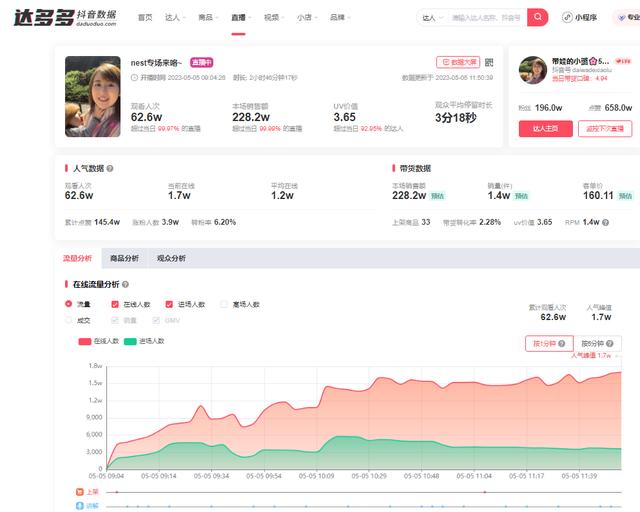Click the help icon beside 人气数据

(x=110, y=169)
